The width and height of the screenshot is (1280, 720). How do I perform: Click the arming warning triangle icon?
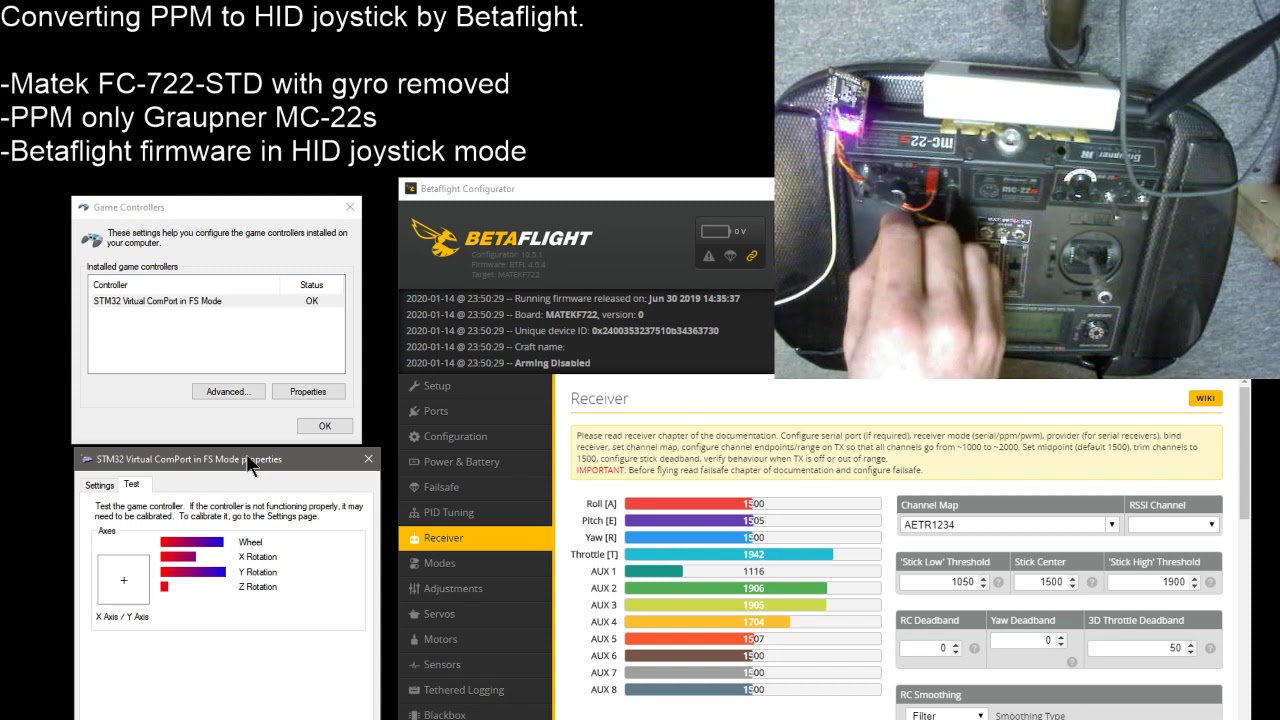click(709, 256)
